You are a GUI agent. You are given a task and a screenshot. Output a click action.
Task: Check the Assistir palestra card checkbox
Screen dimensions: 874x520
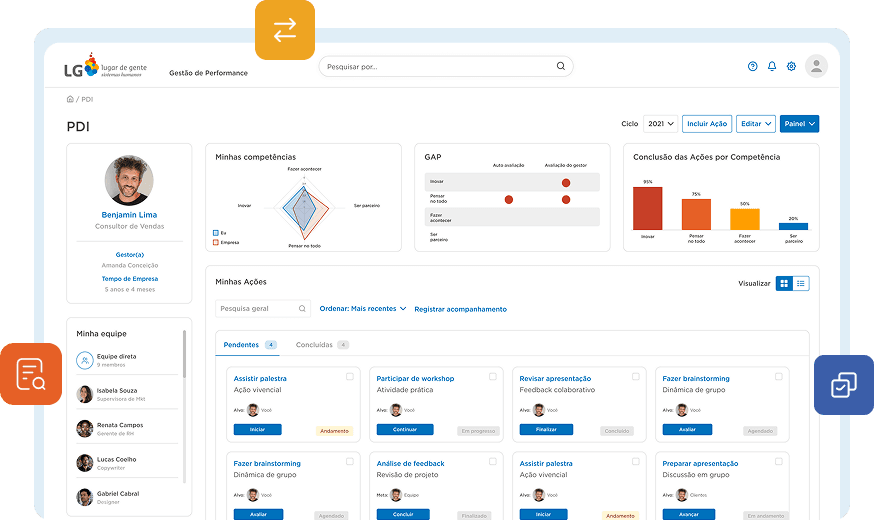(x=350, y=377)
